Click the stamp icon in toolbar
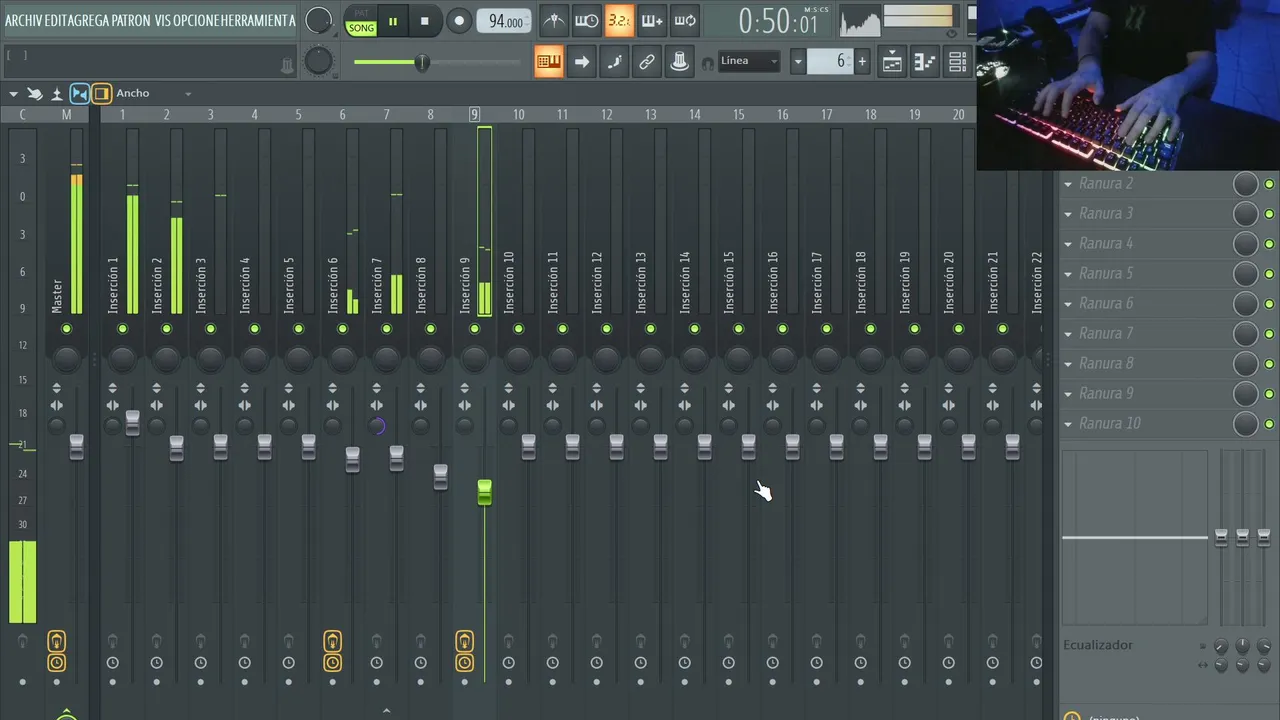This screenshot has width=1280, height=720. (x=680, y=62)
